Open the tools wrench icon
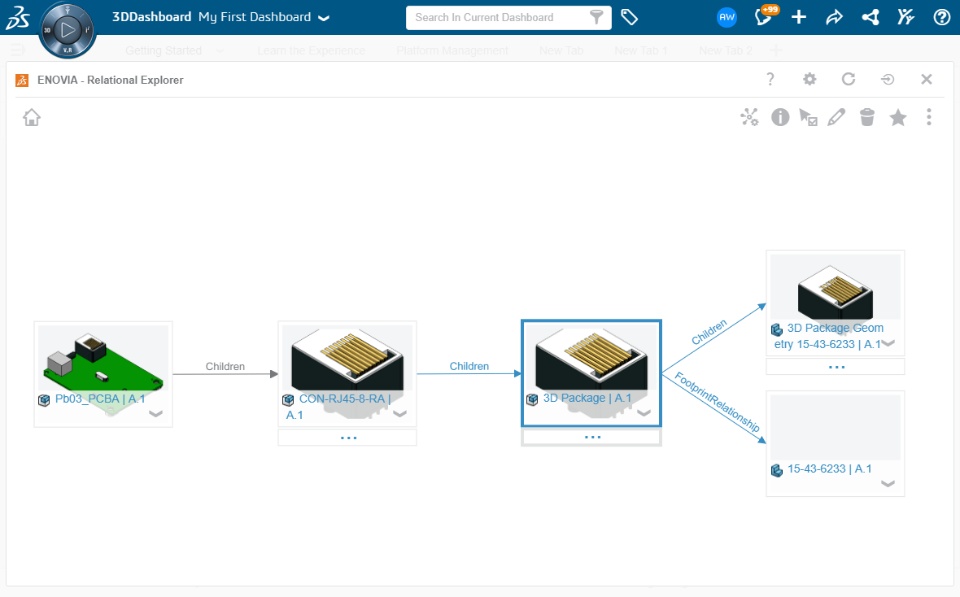This screenshot has height=597, width=960. point(906,17)
